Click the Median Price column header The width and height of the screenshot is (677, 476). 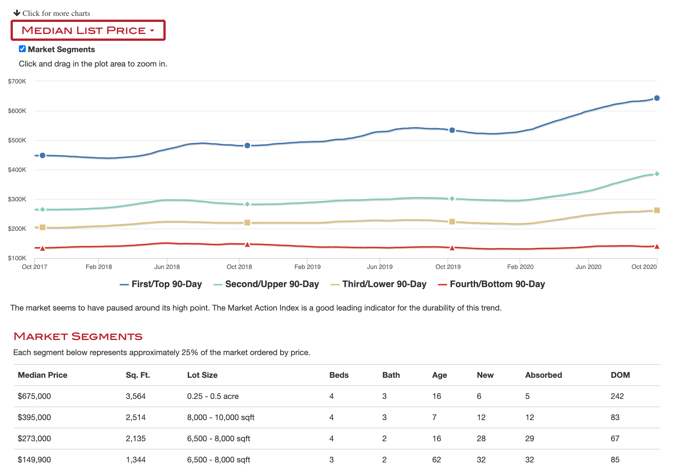tap(42, 375)
